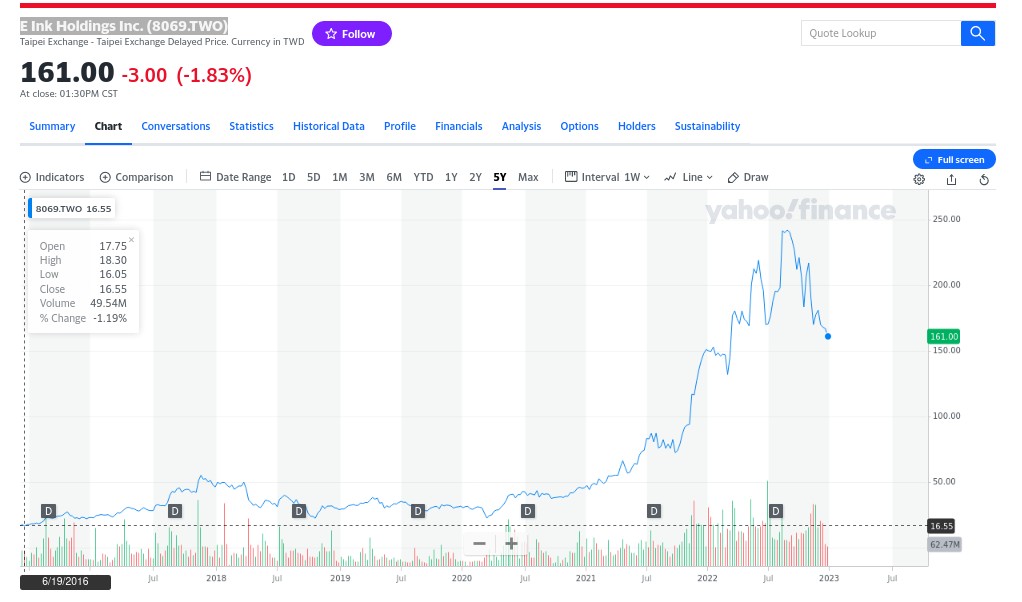
Task: Click the blue current price dot
Action: [828, 337]
